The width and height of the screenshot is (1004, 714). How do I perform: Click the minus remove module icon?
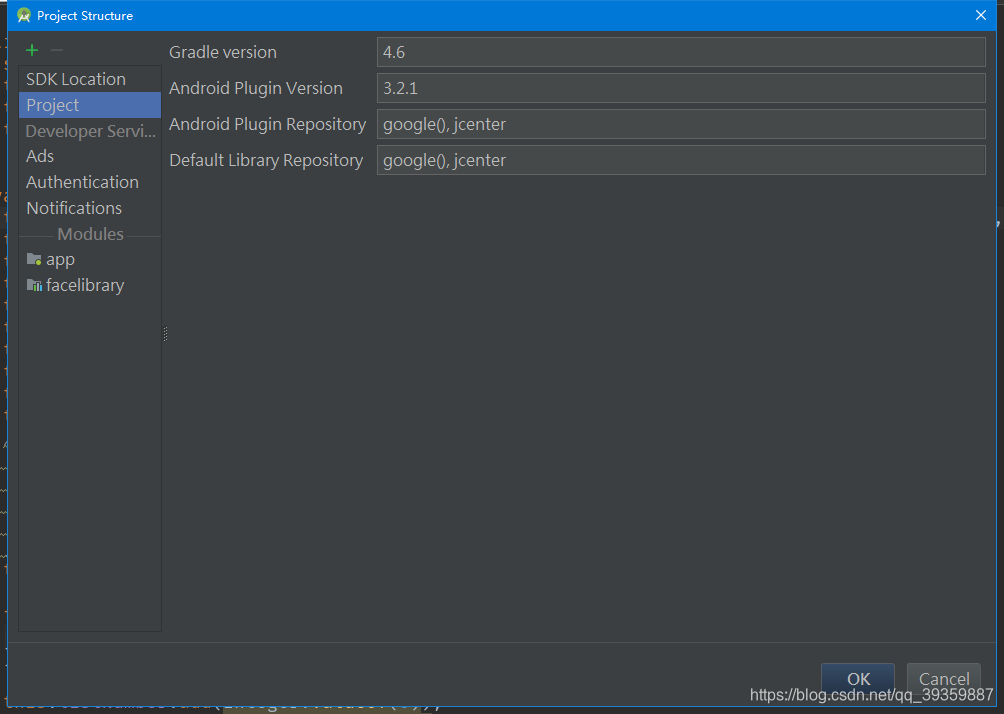click(57, 50)
